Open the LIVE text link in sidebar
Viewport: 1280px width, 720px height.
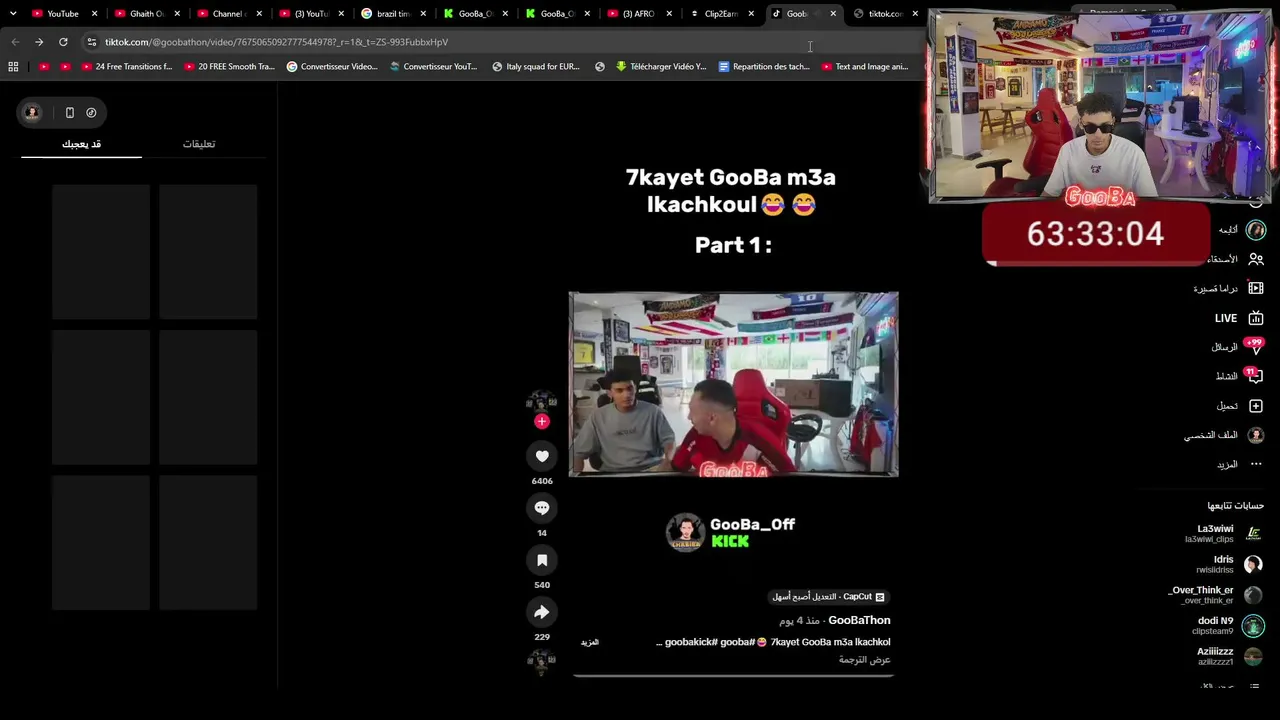[1226, 318]
